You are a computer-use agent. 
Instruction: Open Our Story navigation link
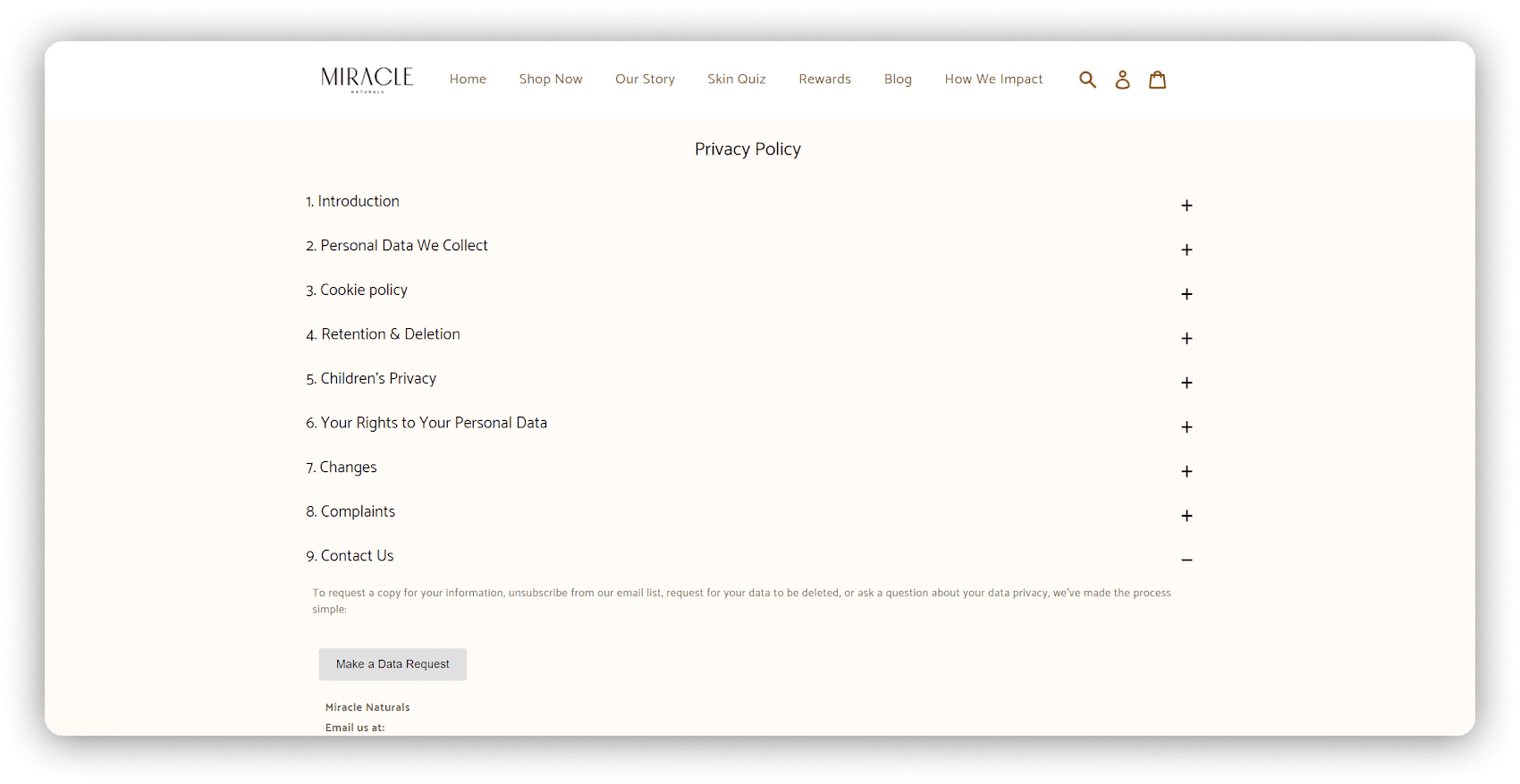[x=645, y=80]
